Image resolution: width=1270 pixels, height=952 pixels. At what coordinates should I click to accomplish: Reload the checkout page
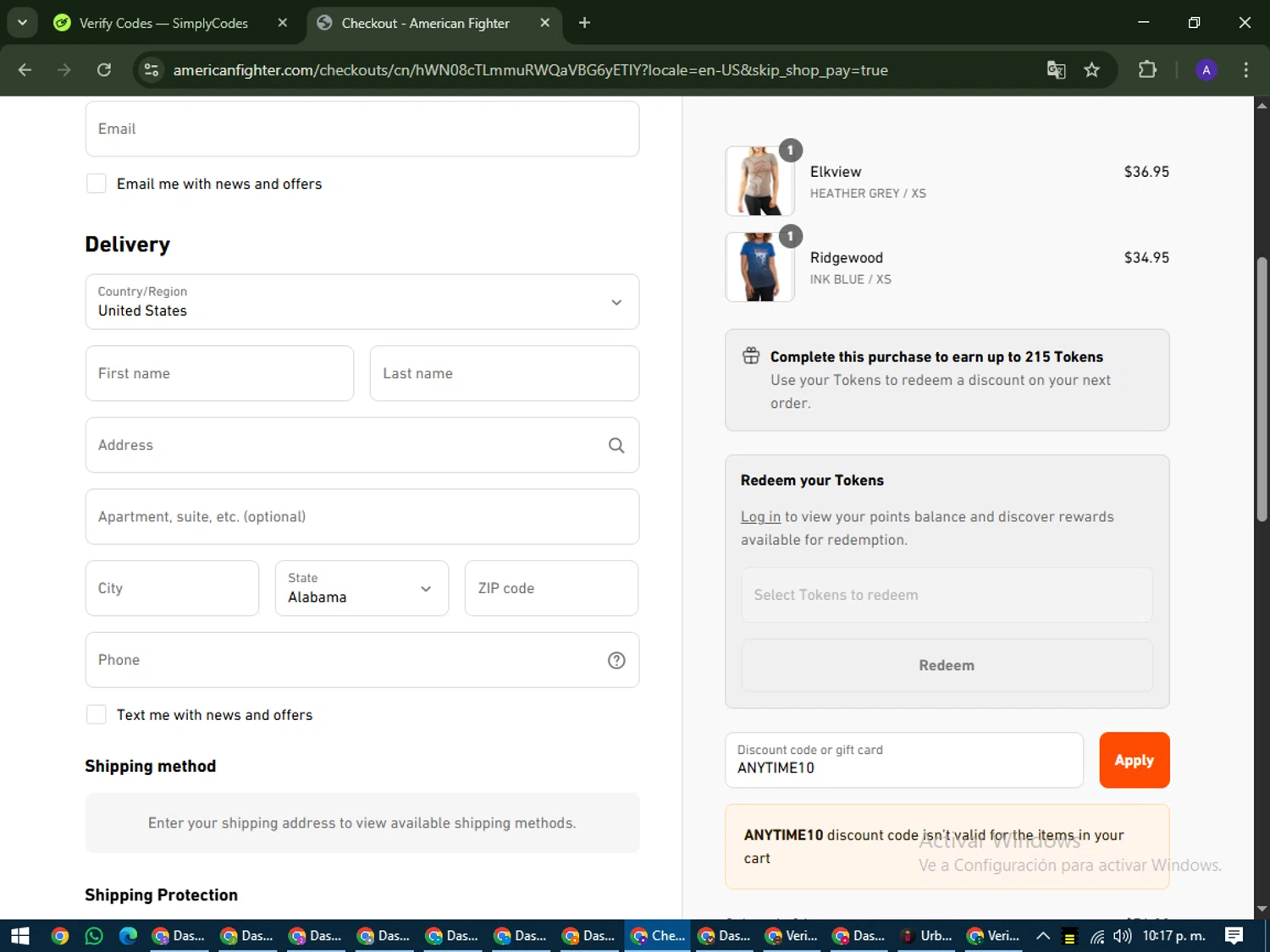[104, 70]
